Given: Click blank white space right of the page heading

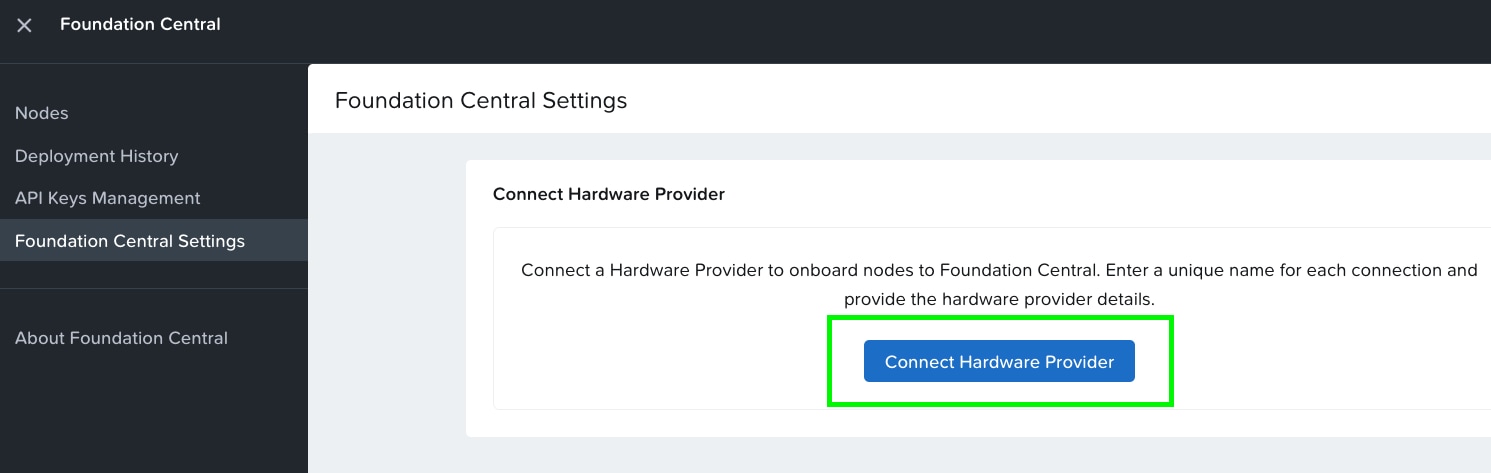Looking at the screenshot, I should point(1000,100).
